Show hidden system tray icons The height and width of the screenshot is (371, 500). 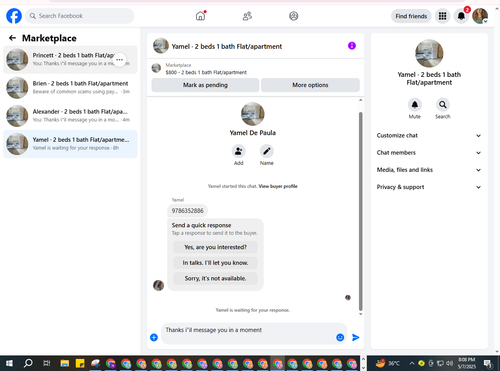tap(412, 363)
